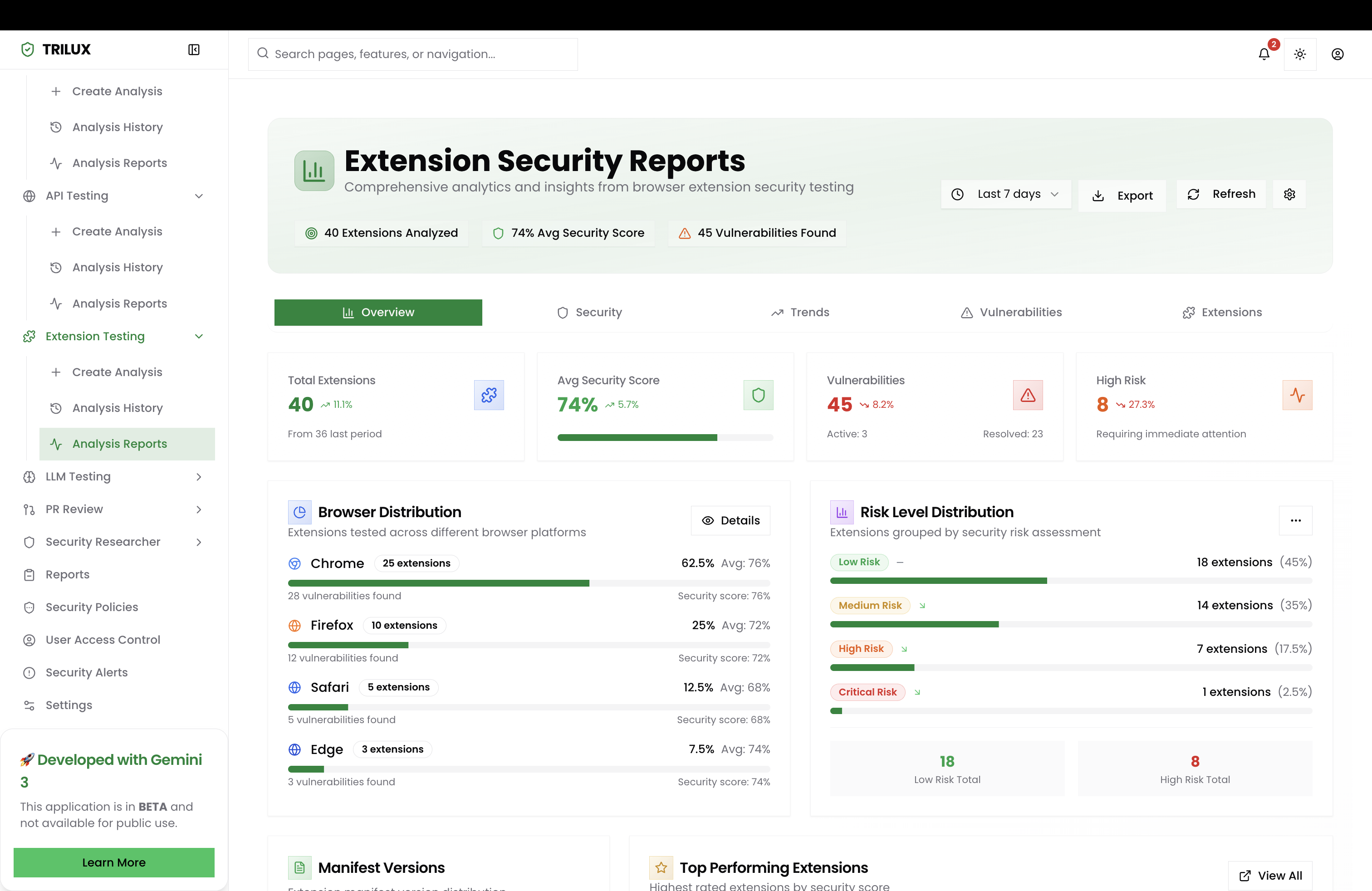Focus the search pages input field
The width and height of the screenshot is (1372, 891).
pos(413,54)
